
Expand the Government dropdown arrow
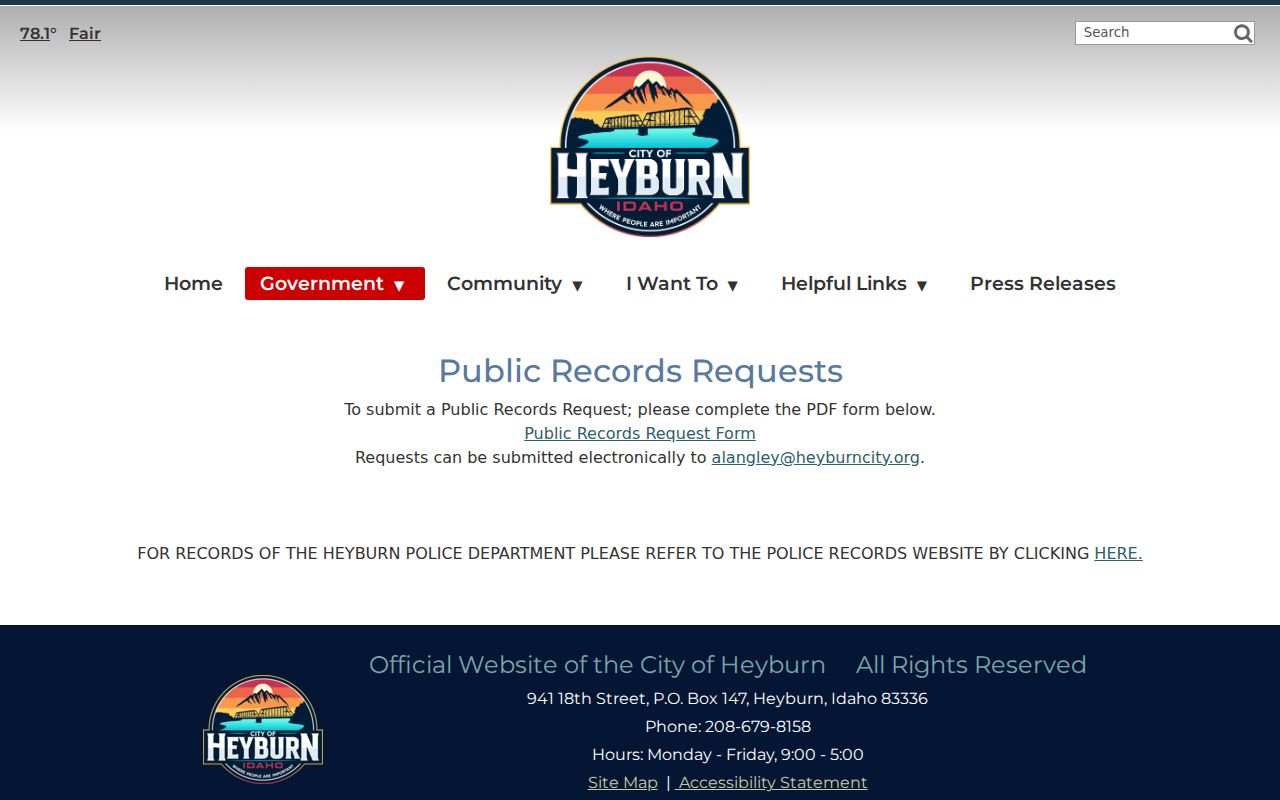(399, 285)
